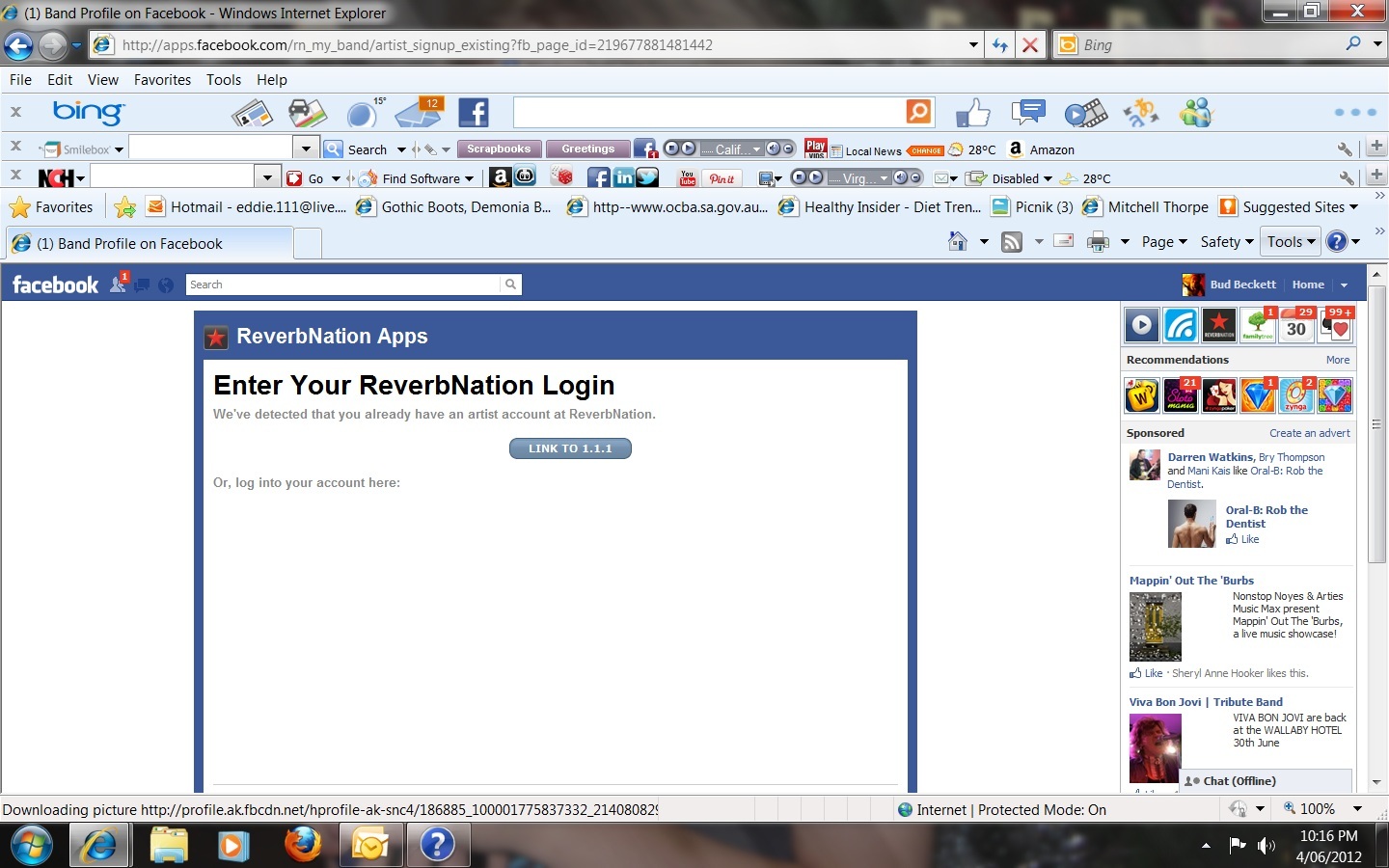Click the Facebook search field
The width and height of the screenshot is (1389, 868).
343,285
